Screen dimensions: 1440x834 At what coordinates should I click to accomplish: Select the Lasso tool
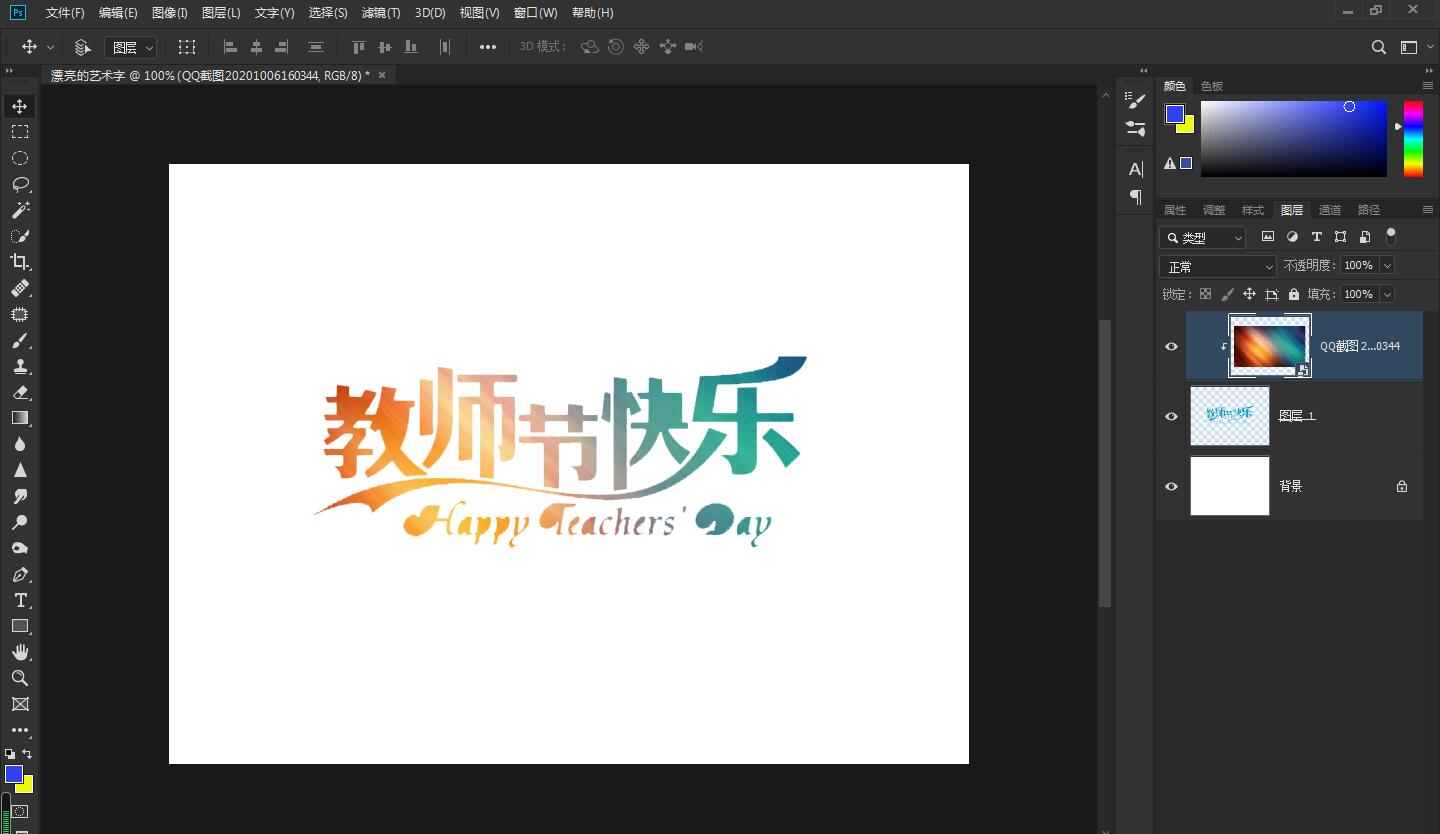point(20,184)
